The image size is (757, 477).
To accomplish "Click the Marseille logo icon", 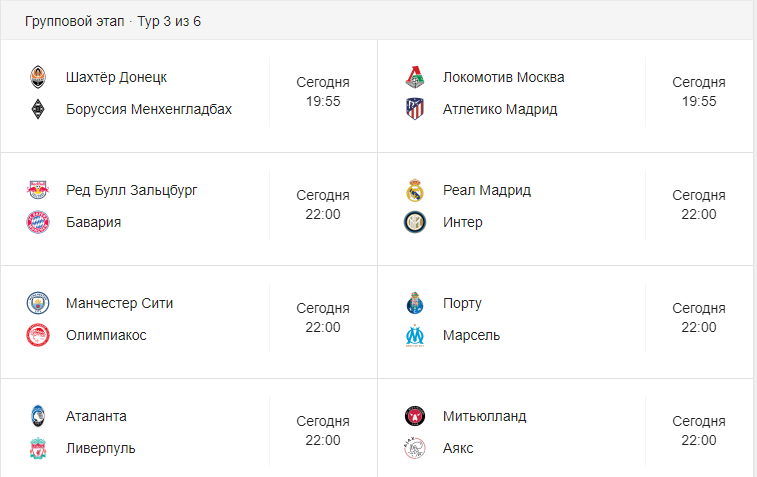I will tap(415, 335).
